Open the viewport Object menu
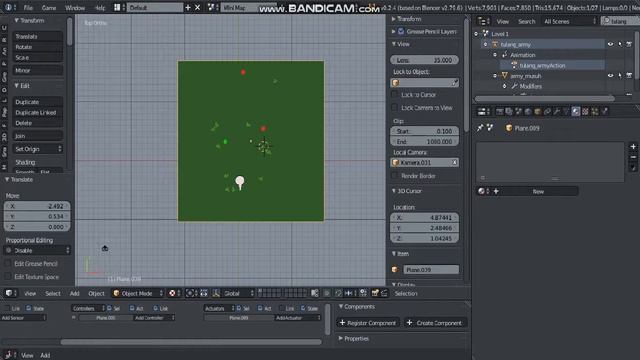 coord(96,293)
